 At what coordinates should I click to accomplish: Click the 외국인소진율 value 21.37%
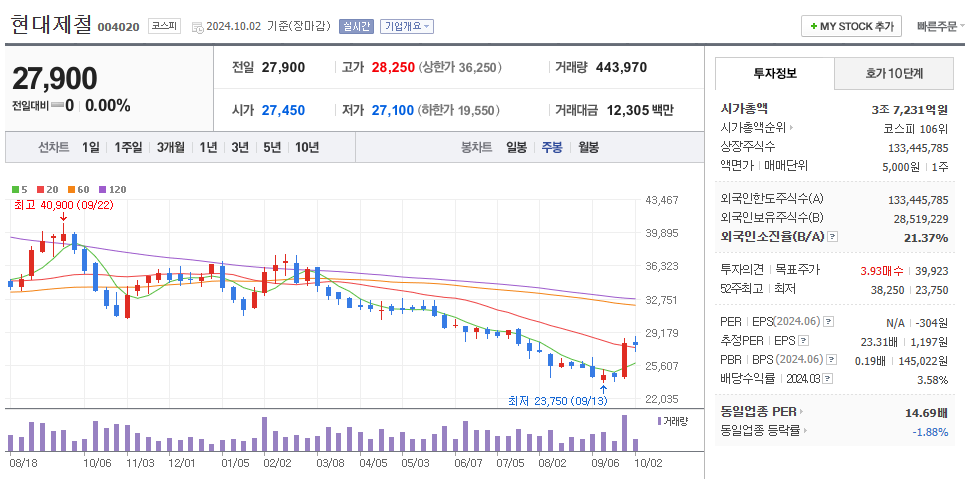click(x=926, y=237)
